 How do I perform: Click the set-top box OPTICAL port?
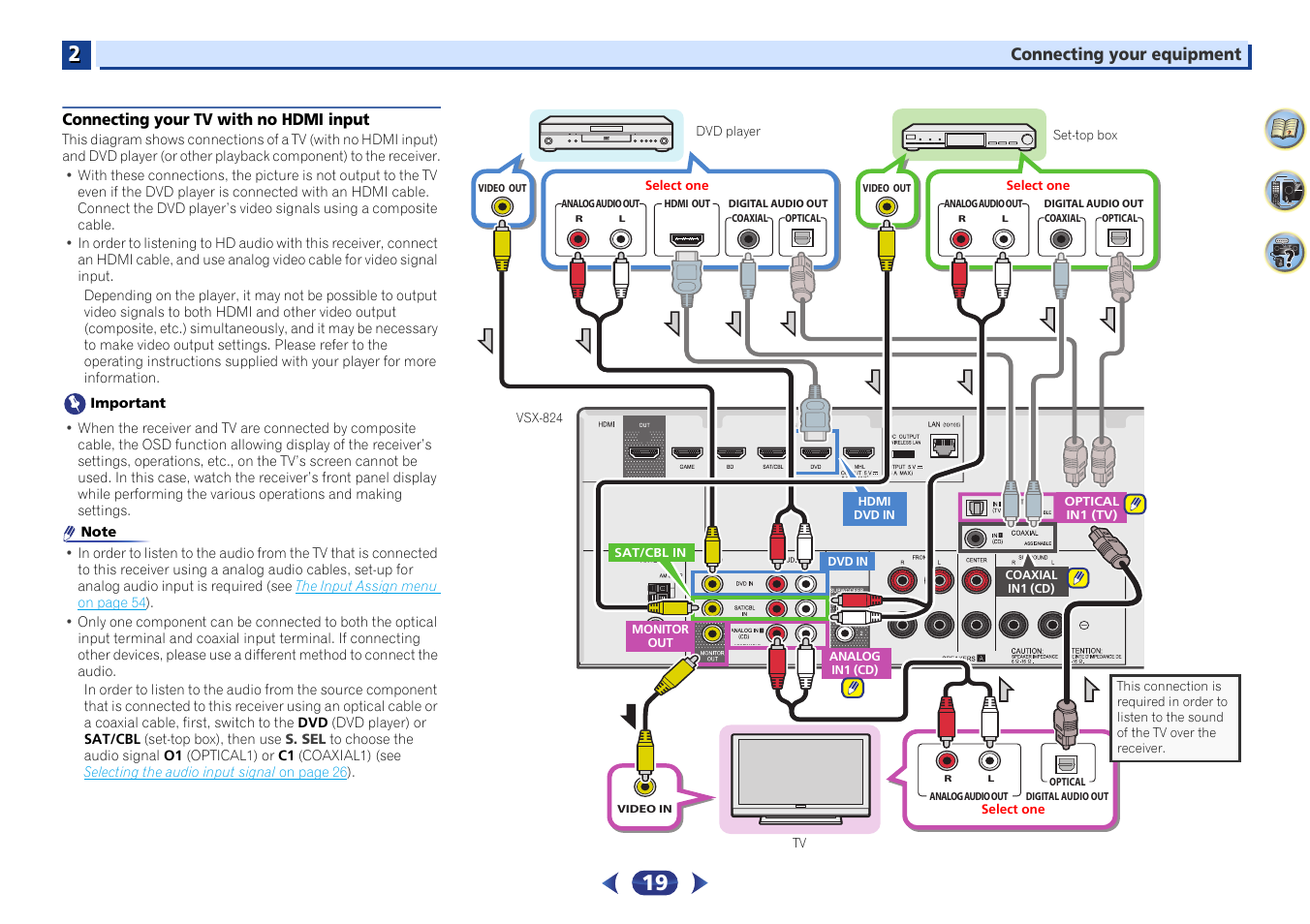(x=1119, y=238)
